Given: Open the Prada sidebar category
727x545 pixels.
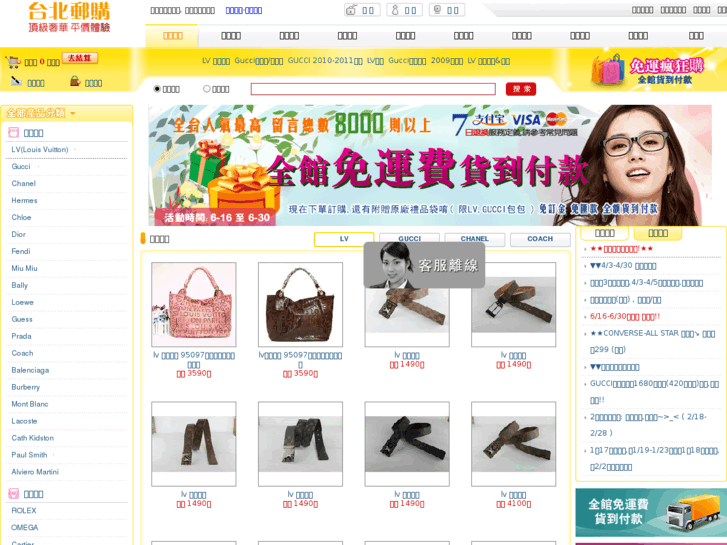Looking at the screenshot, I should [x=21, y=336].
